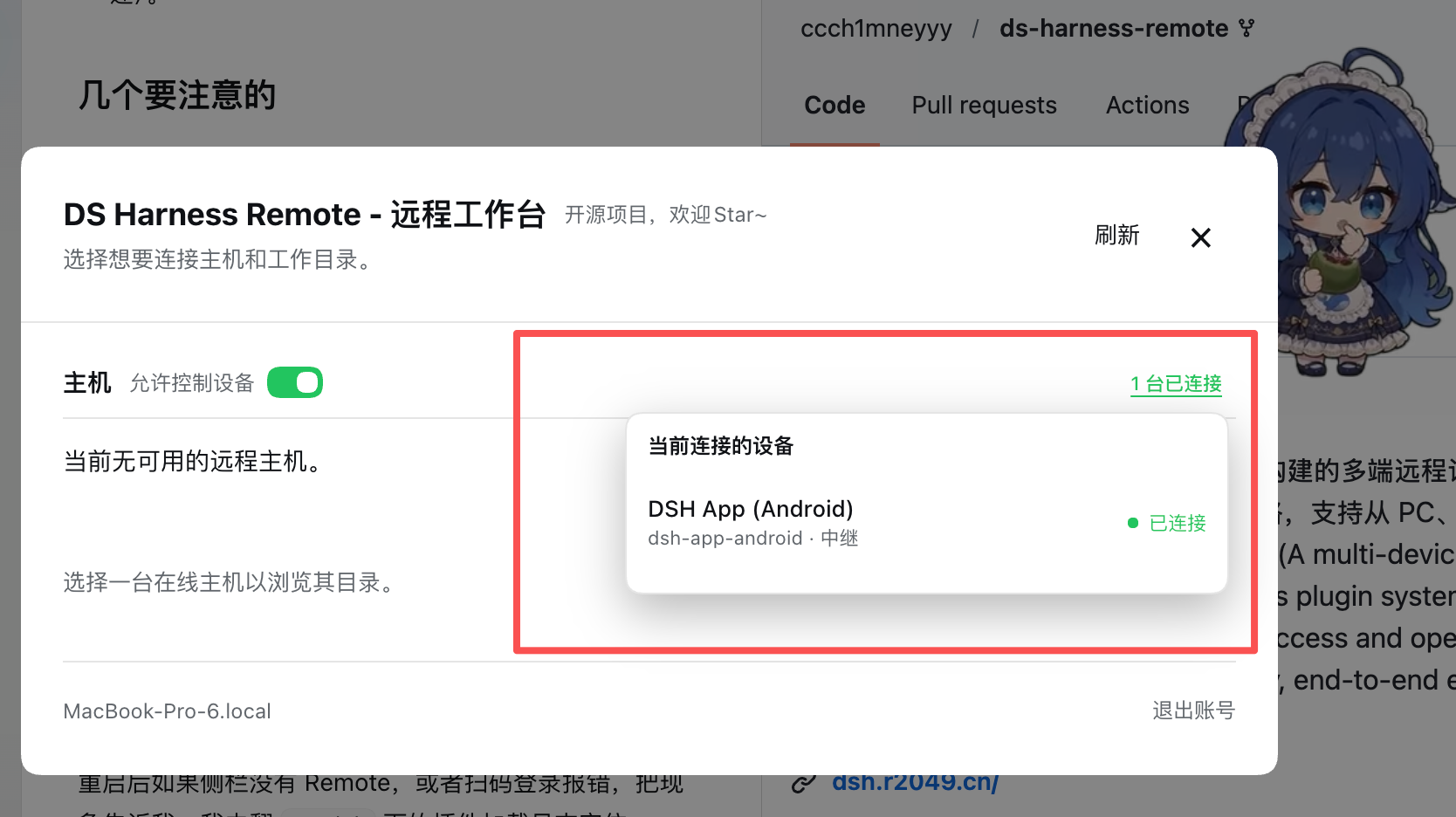Toggle the 允许控制设备 switch off

[295, 382]
